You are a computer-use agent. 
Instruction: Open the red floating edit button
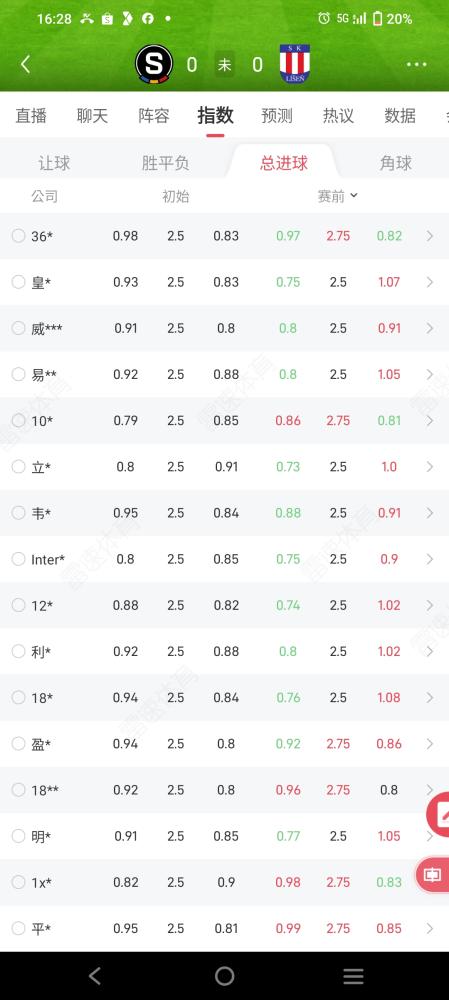coord(439,814)
